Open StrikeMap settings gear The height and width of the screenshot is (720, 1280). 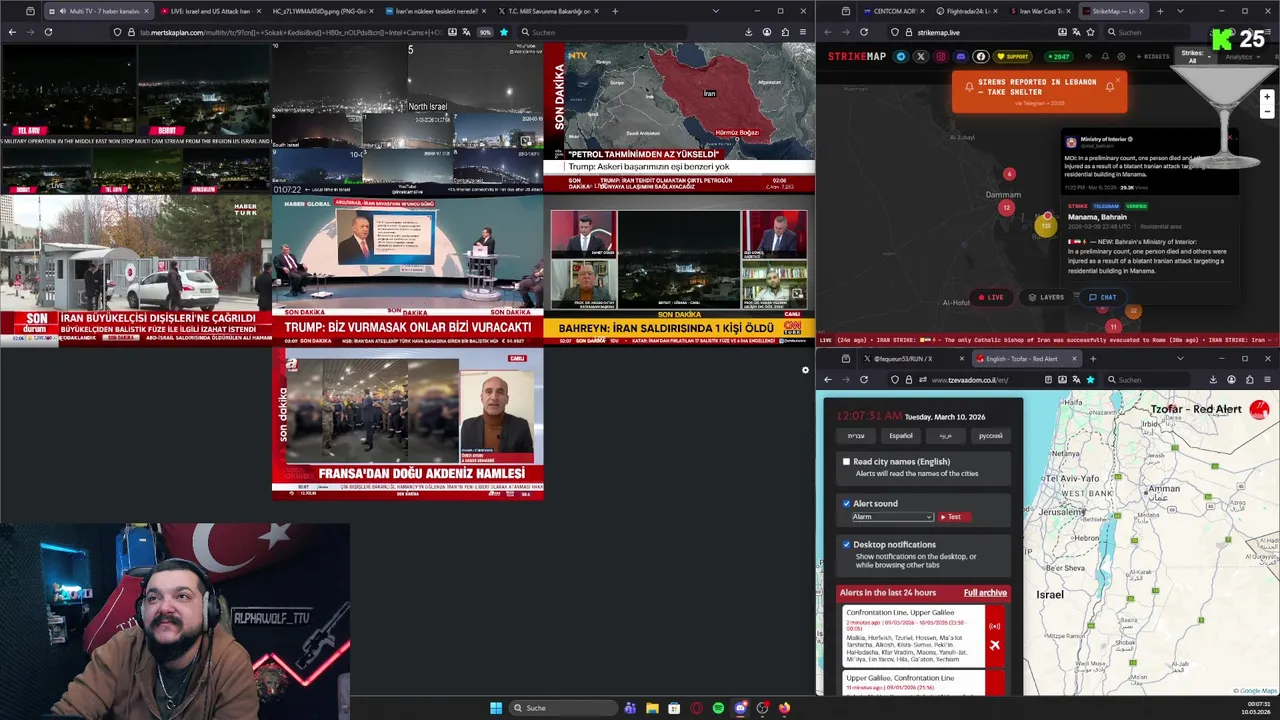pyautogui.click(x=1121, y=57)
